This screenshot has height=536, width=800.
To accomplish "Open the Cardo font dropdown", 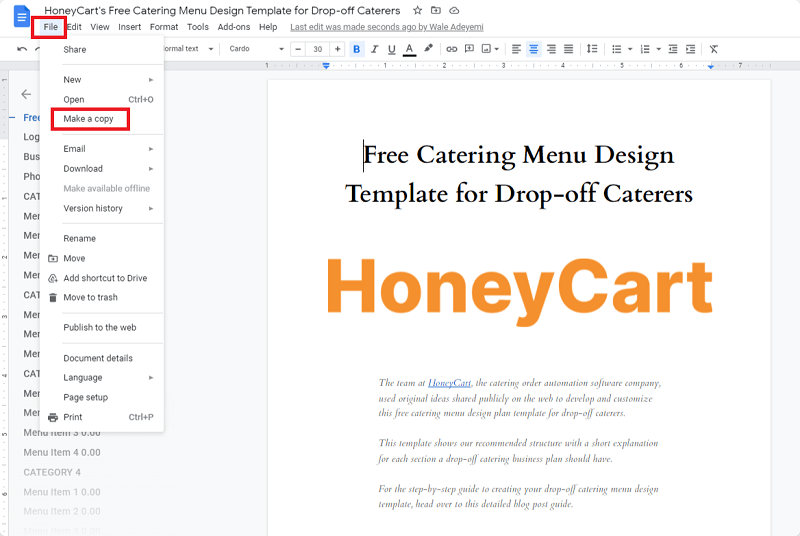I will [256, 49].
